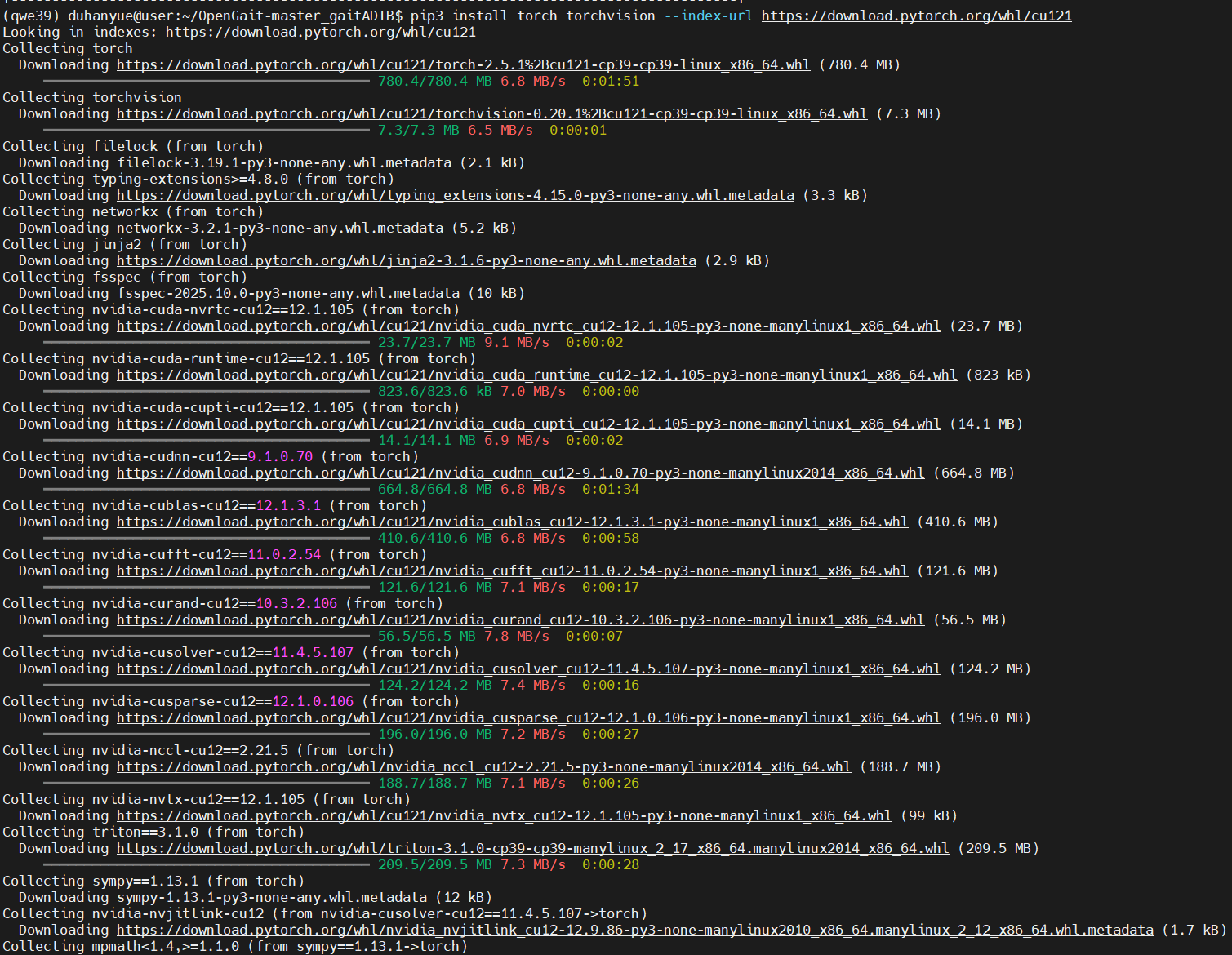Click 'Collecting nvidia-cuda-cupti-cu12==12.1.105' line
The width and height of the screenshot is (1232, 955).
[230, 407]
